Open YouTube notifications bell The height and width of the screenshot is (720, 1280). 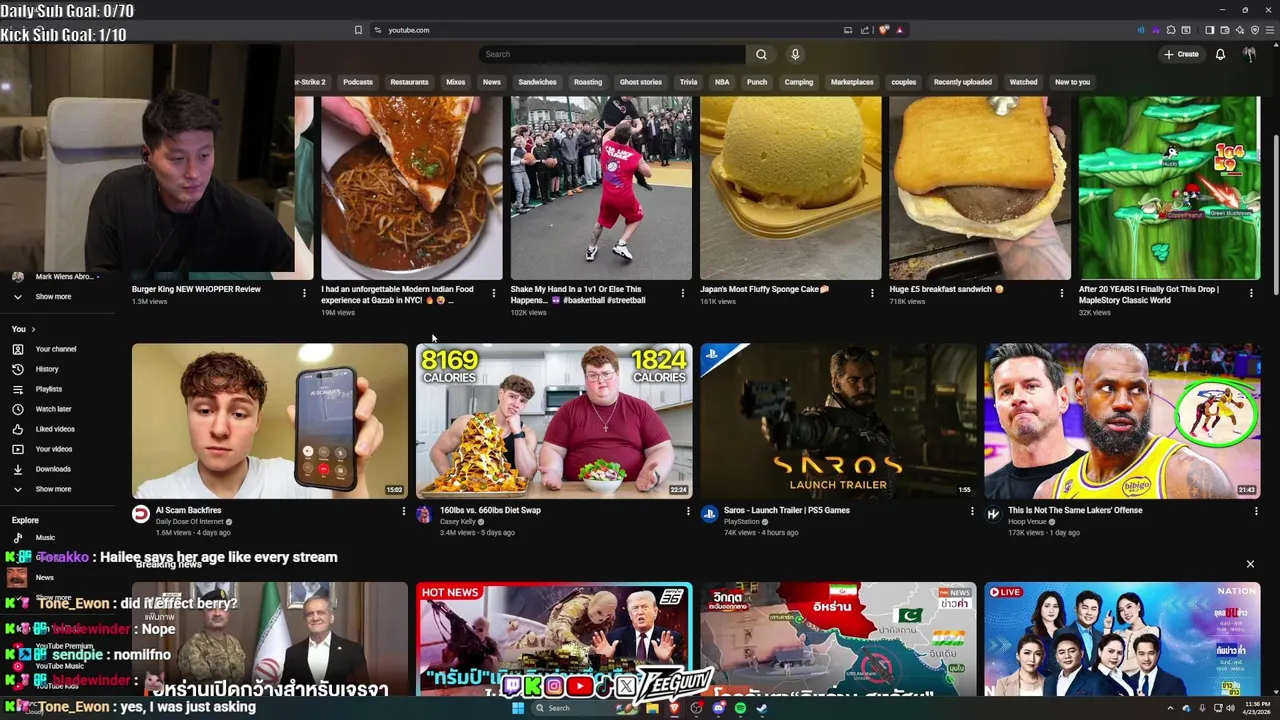1220,54
